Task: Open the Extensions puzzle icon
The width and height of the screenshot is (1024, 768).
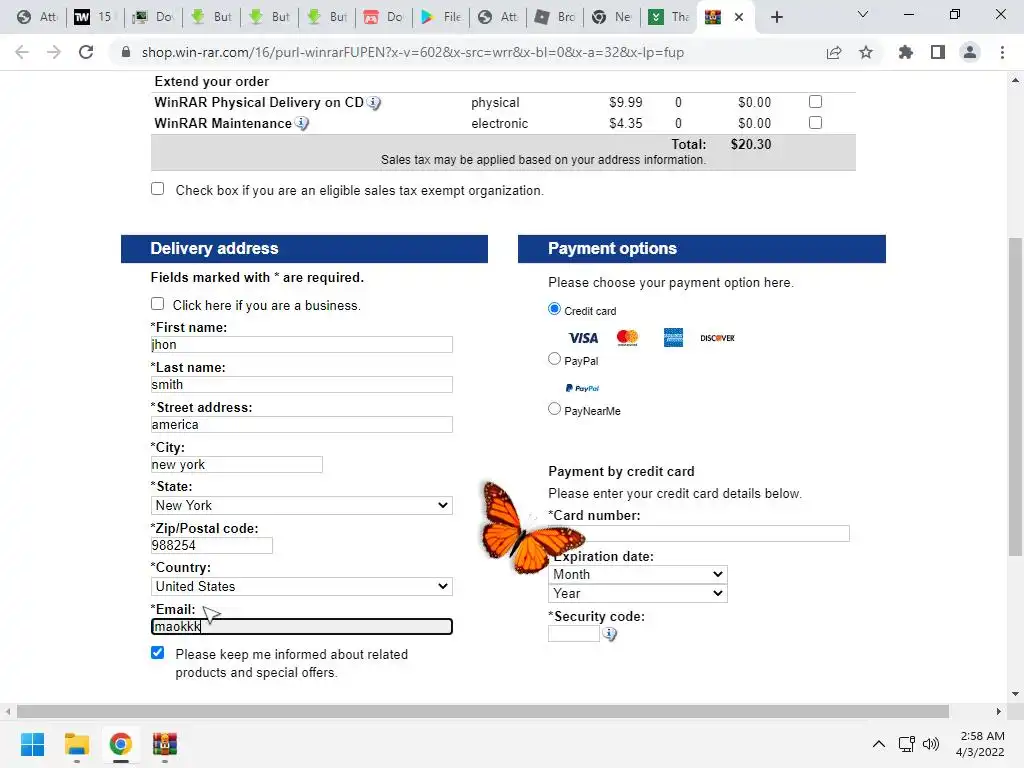Action: (x=905, y=52)
